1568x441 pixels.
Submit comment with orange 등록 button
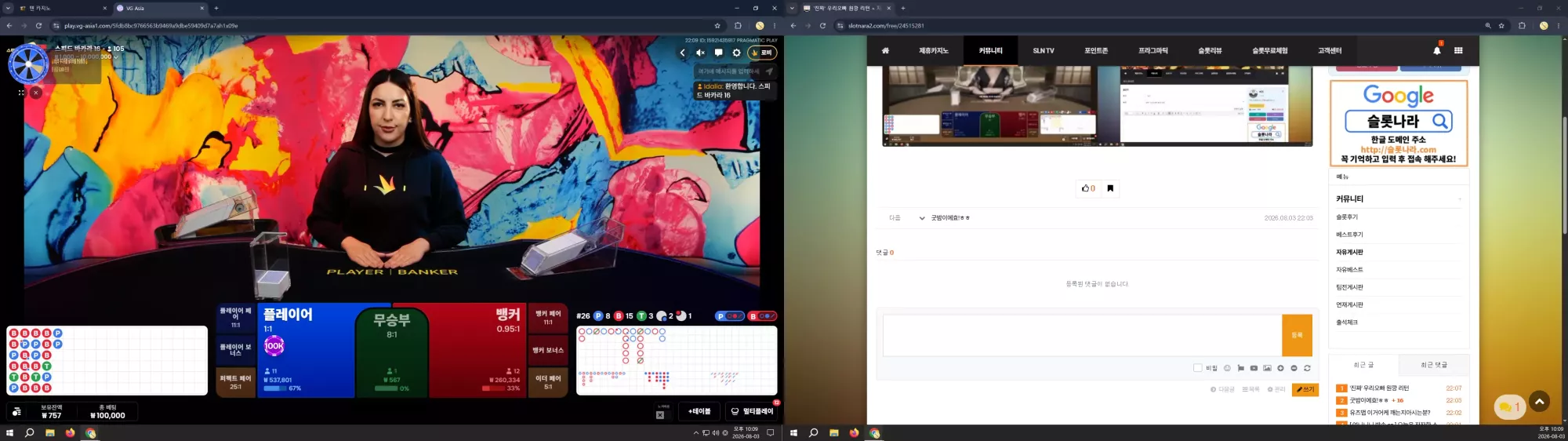point(1297,335)
